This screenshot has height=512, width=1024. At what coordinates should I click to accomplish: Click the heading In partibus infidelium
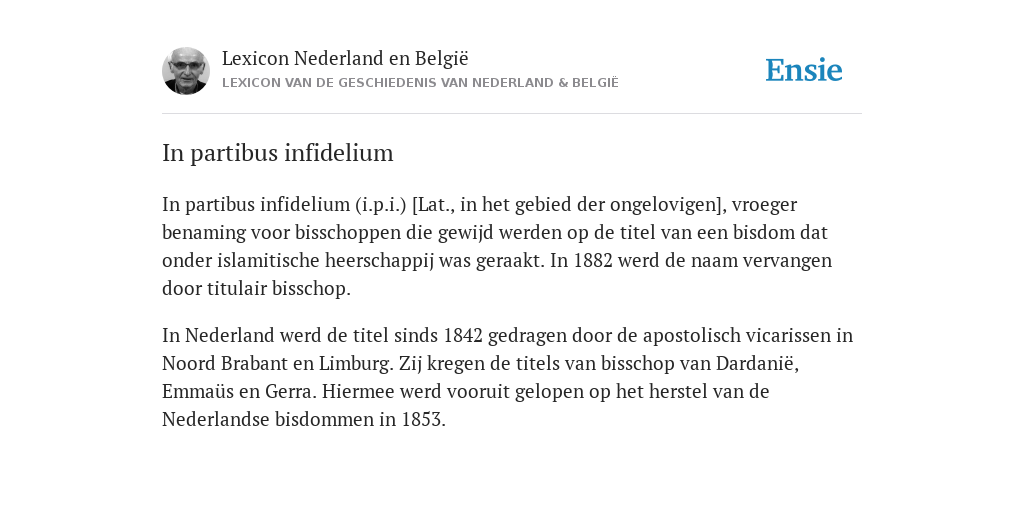pyautogui.click(x=278, y=153)
